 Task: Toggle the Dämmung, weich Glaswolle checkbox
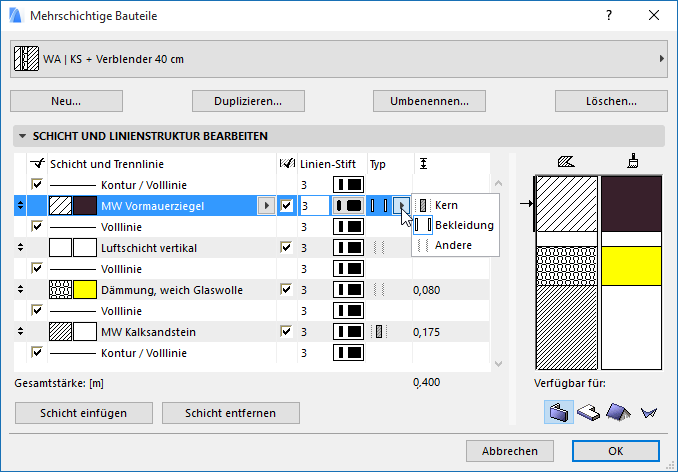tap(287, 289)
